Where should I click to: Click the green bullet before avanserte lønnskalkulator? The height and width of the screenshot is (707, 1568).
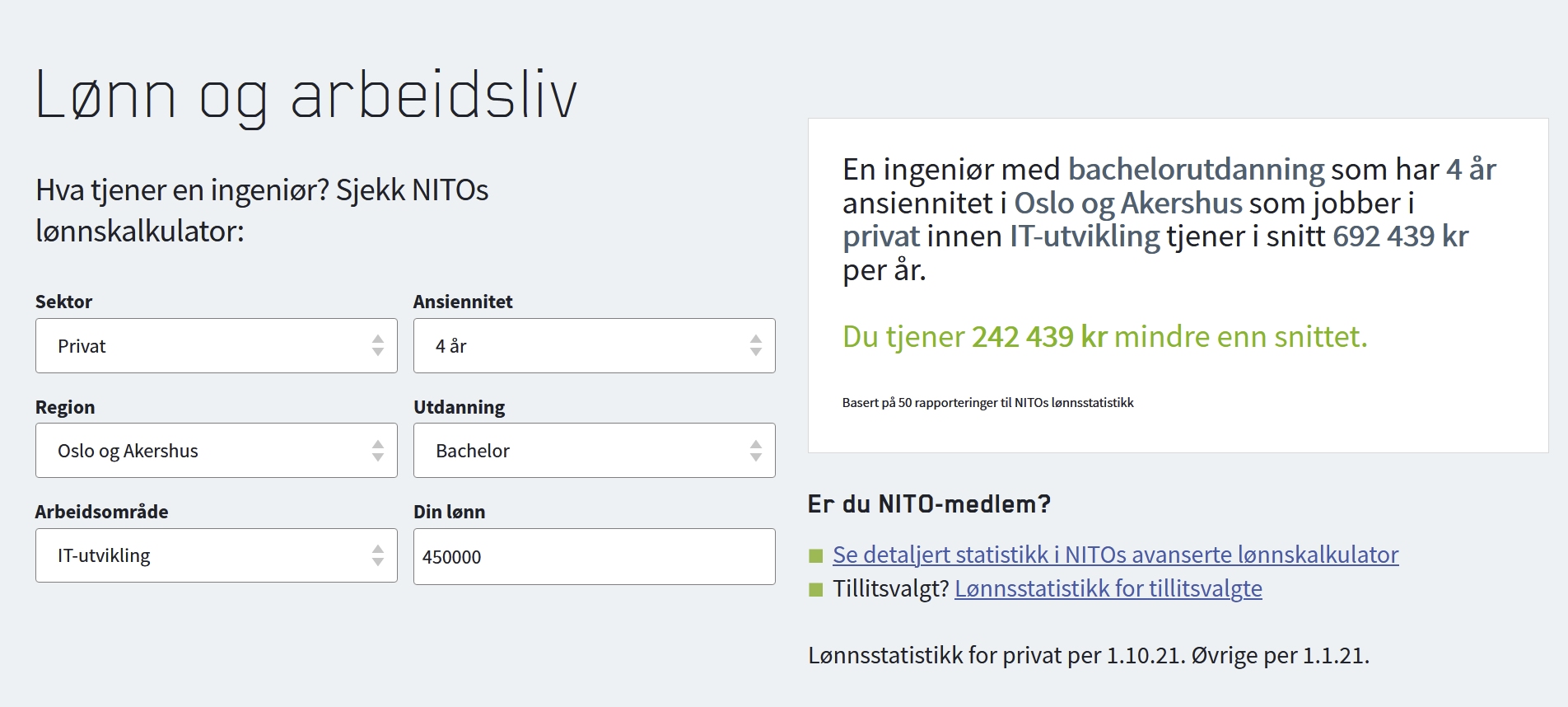point(816,555)
